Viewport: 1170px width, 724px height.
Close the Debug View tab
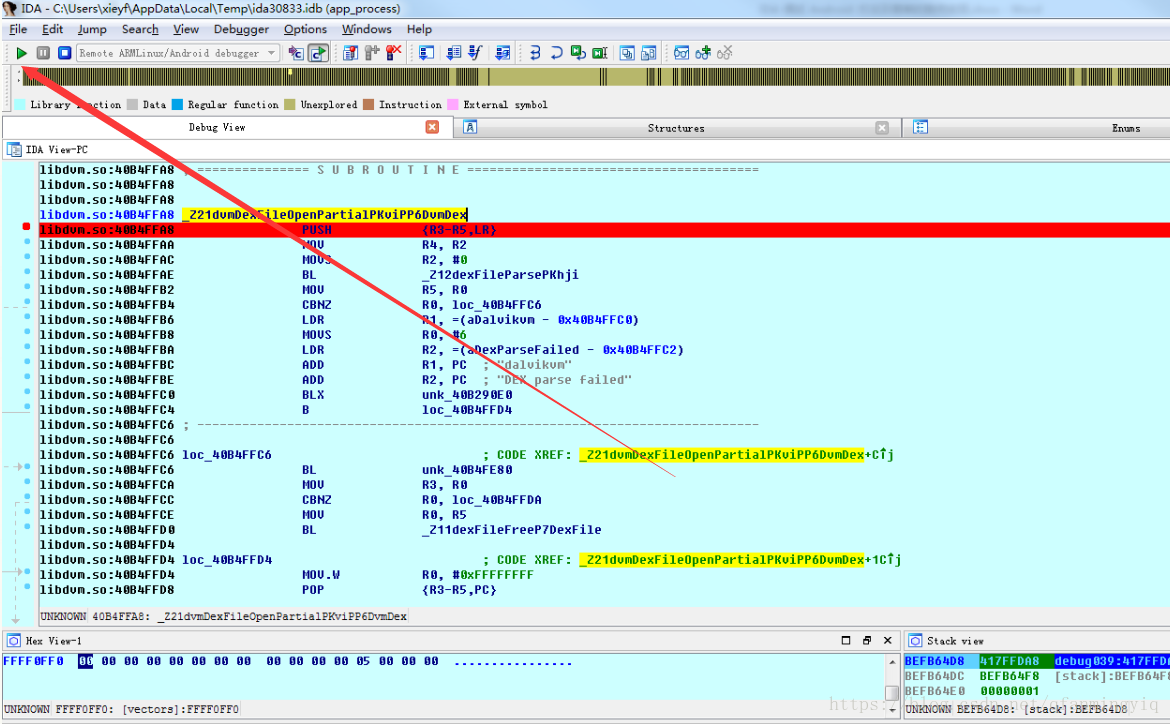click(x=432, y=127)
